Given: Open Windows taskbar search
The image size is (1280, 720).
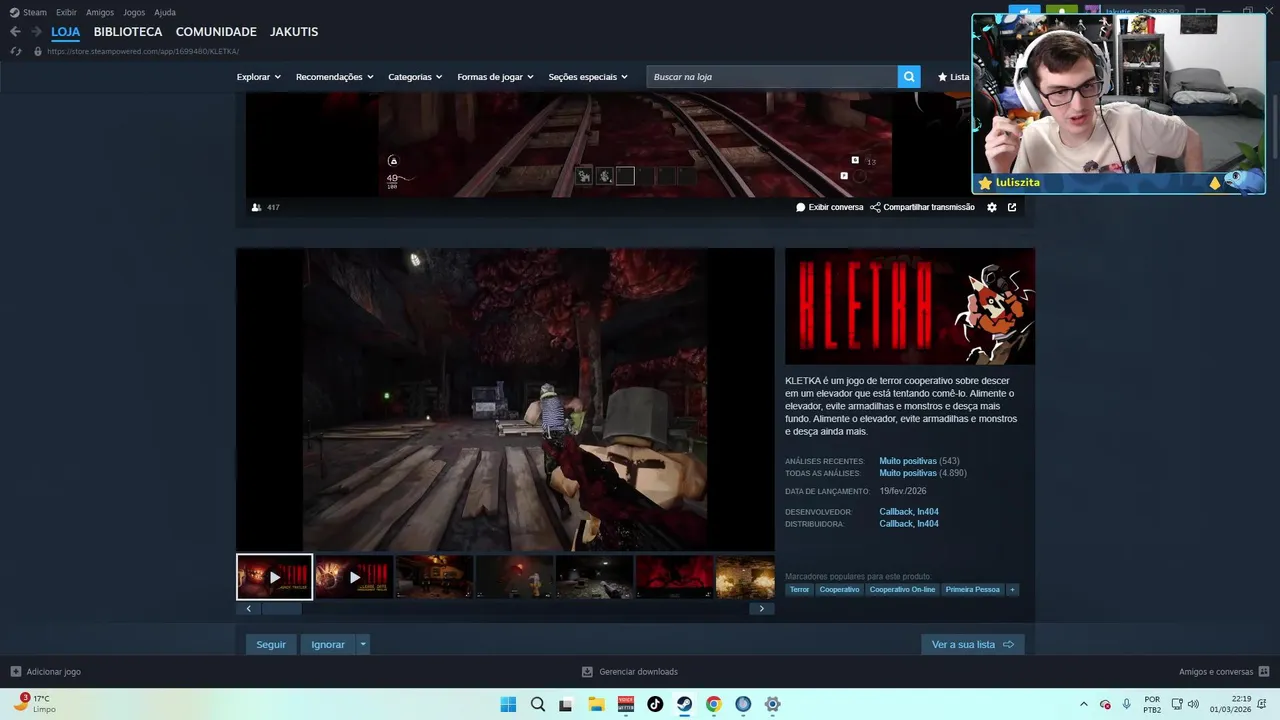Looking at the screenshot, I should tap(537, 704).
